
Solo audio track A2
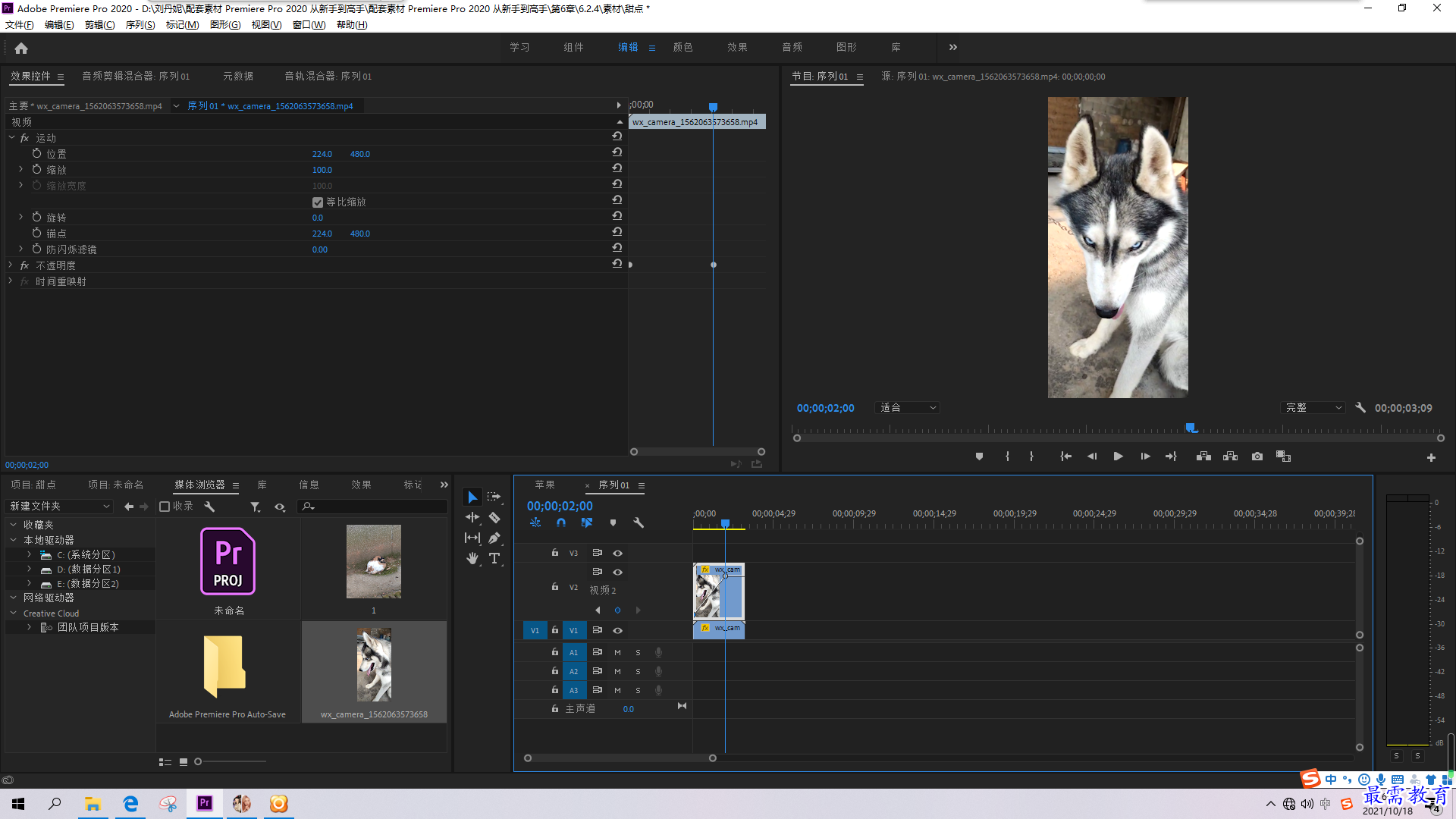click(x=638, y=671)
